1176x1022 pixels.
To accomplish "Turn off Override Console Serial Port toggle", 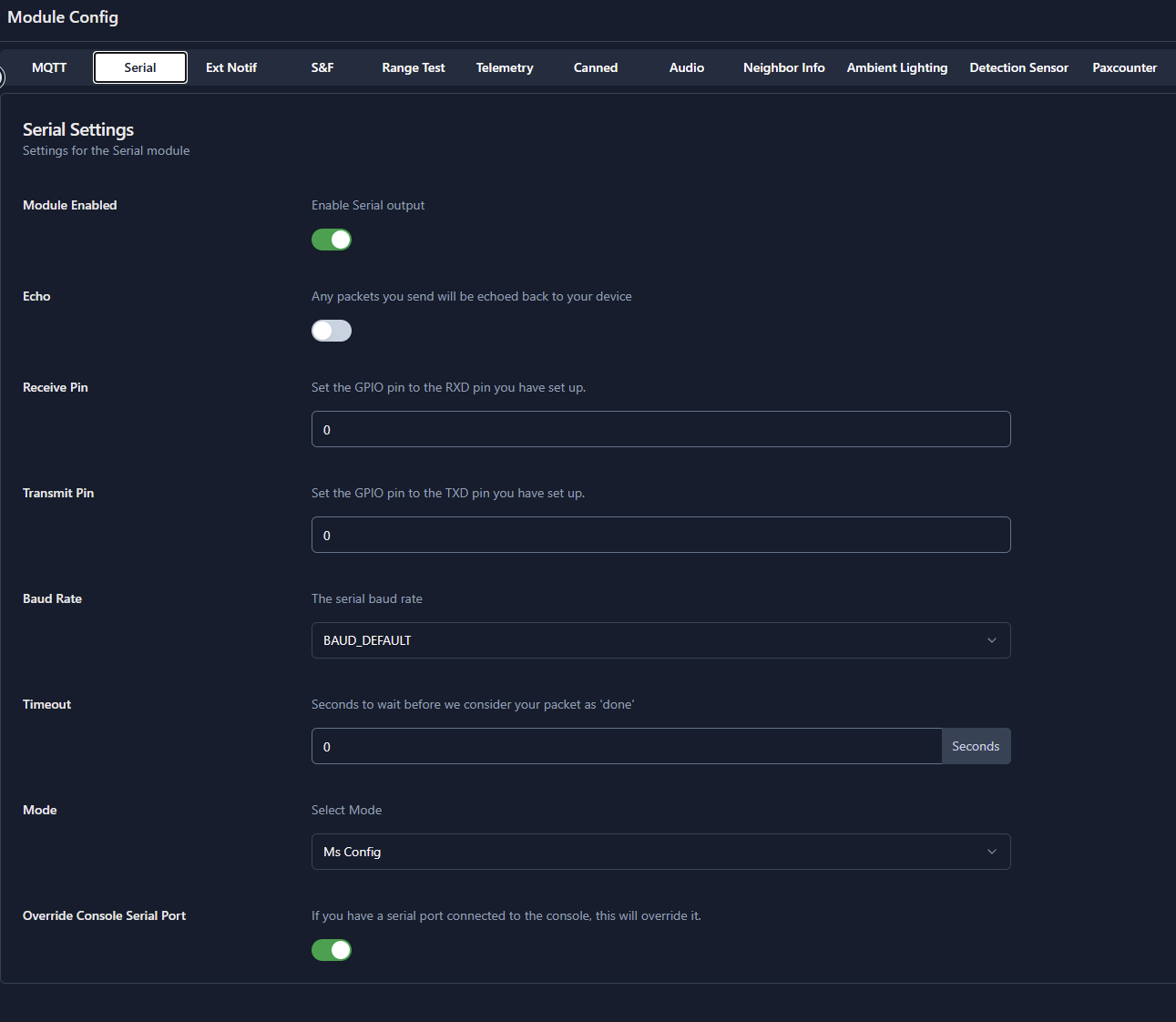I will point(332,950).
